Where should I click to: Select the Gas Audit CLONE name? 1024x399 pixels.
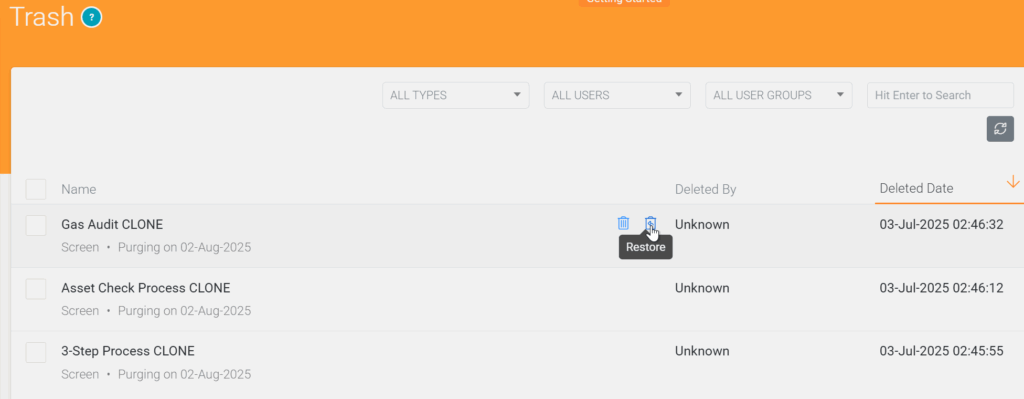[112, 225]
